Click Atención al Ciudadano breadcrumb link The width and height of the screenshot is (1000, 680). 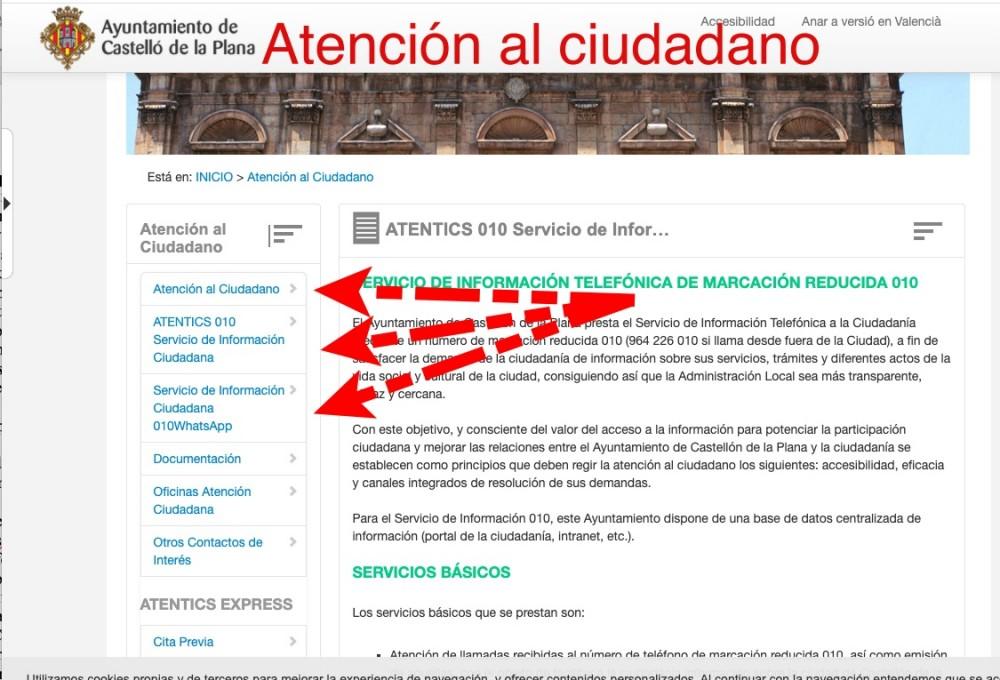coord(310,177)
